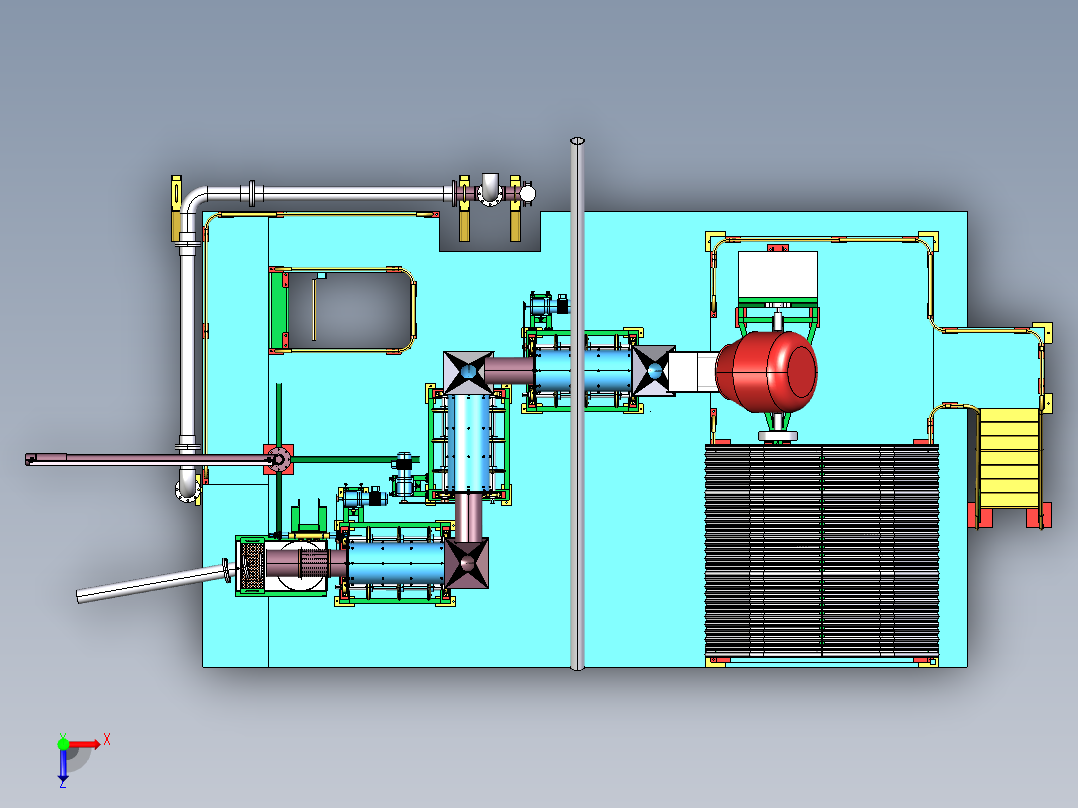Select the green panel beside the rectangular floor opening
Viewport: 1078px width, 808px height.
(279, 311)
